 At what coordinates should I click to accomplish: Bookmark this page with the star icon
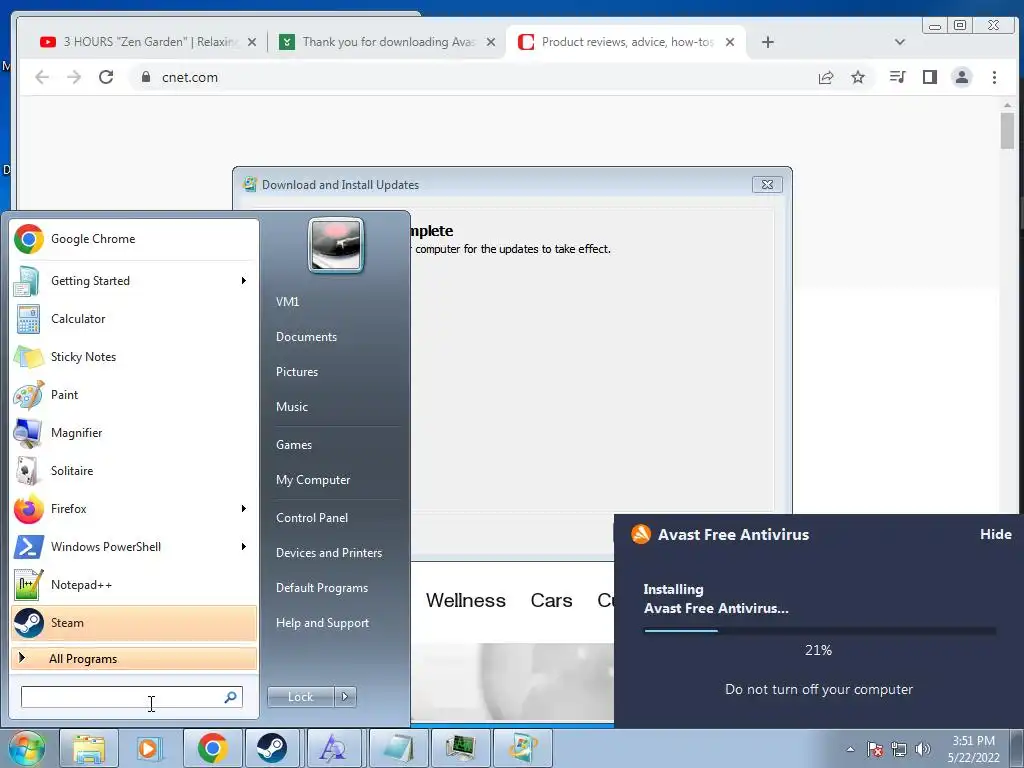[x=858, y=77]
